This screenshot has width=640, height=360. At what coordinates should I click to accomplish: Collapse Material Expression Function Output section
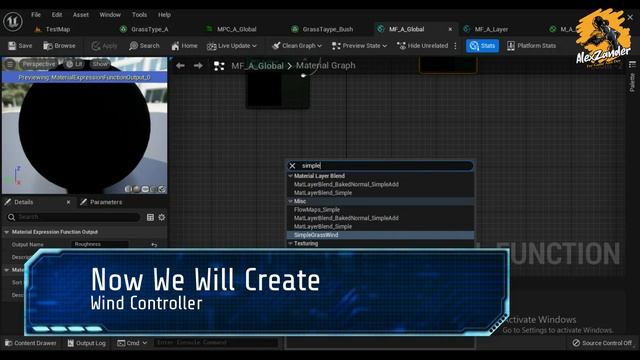point(7,232)
